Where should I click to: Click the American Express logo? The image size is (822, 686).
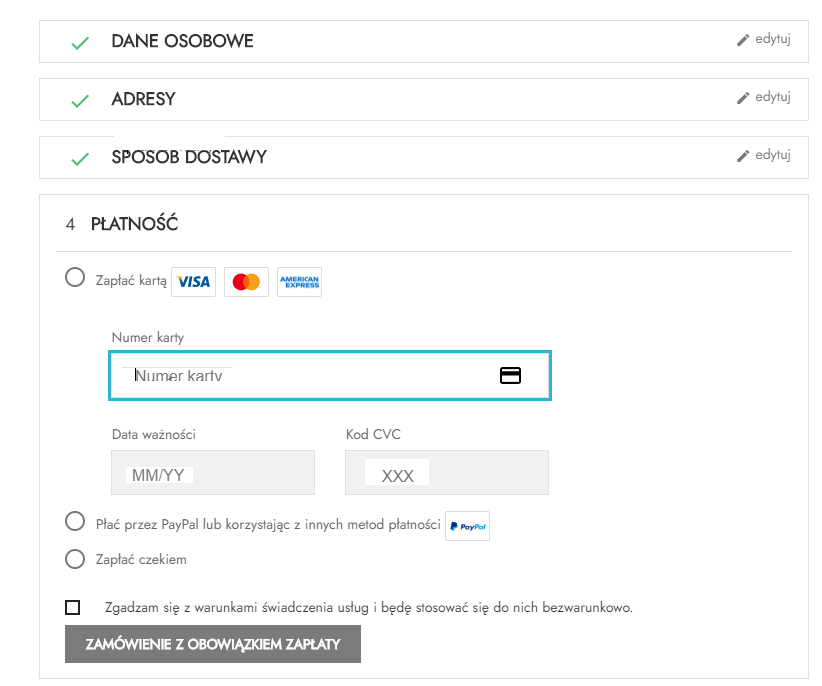299,282
